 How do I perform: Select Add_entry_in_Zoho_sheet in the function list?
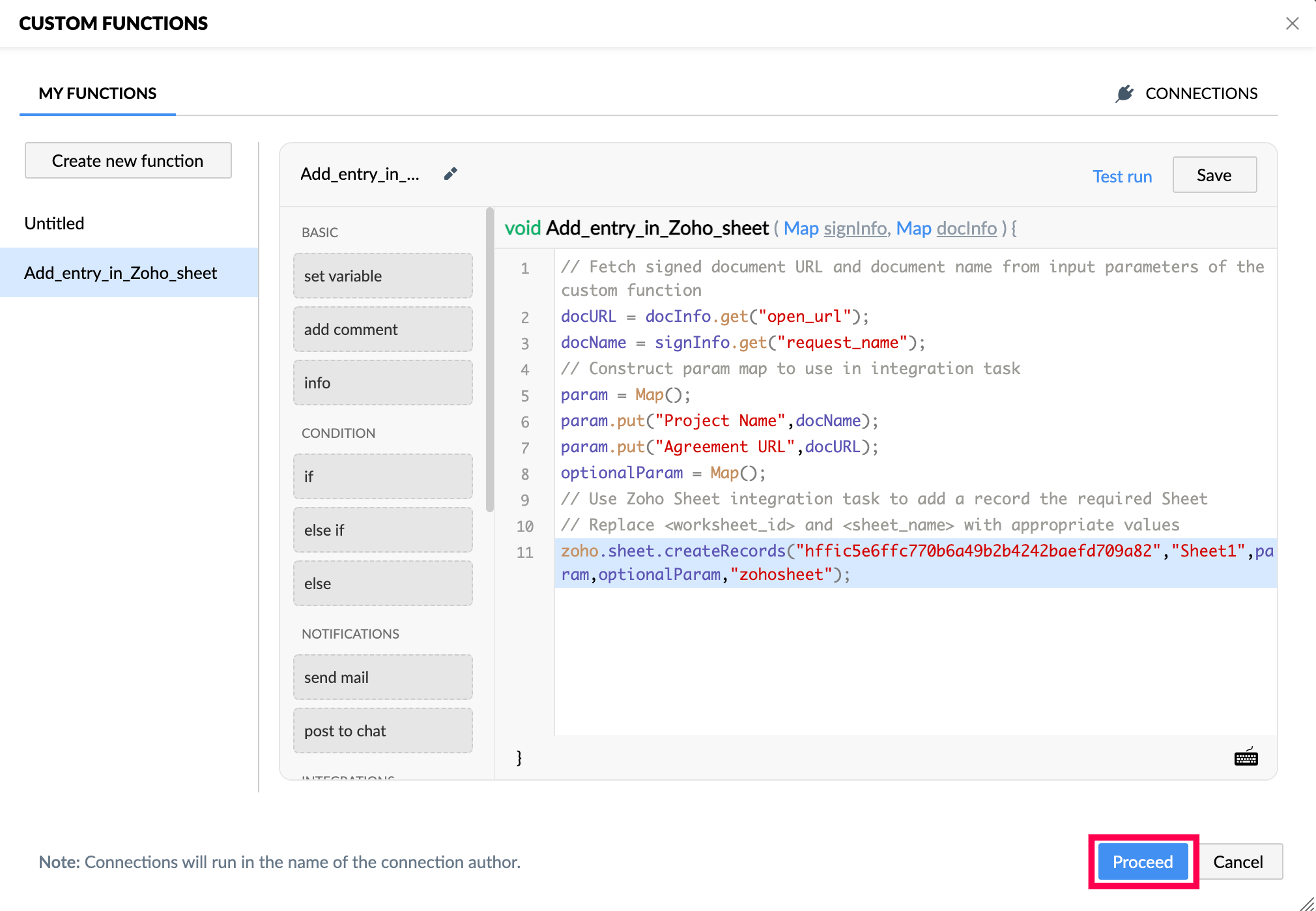[129, 272]
